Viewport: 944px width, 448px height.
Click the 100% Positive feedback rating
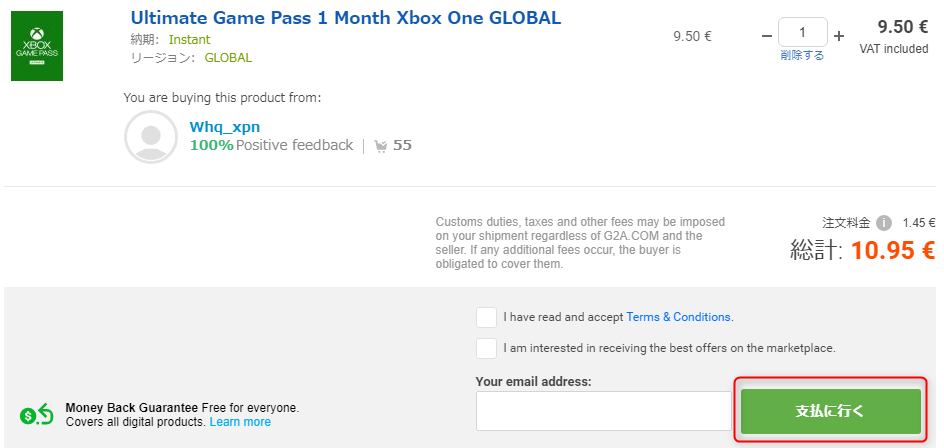(271, 145)
